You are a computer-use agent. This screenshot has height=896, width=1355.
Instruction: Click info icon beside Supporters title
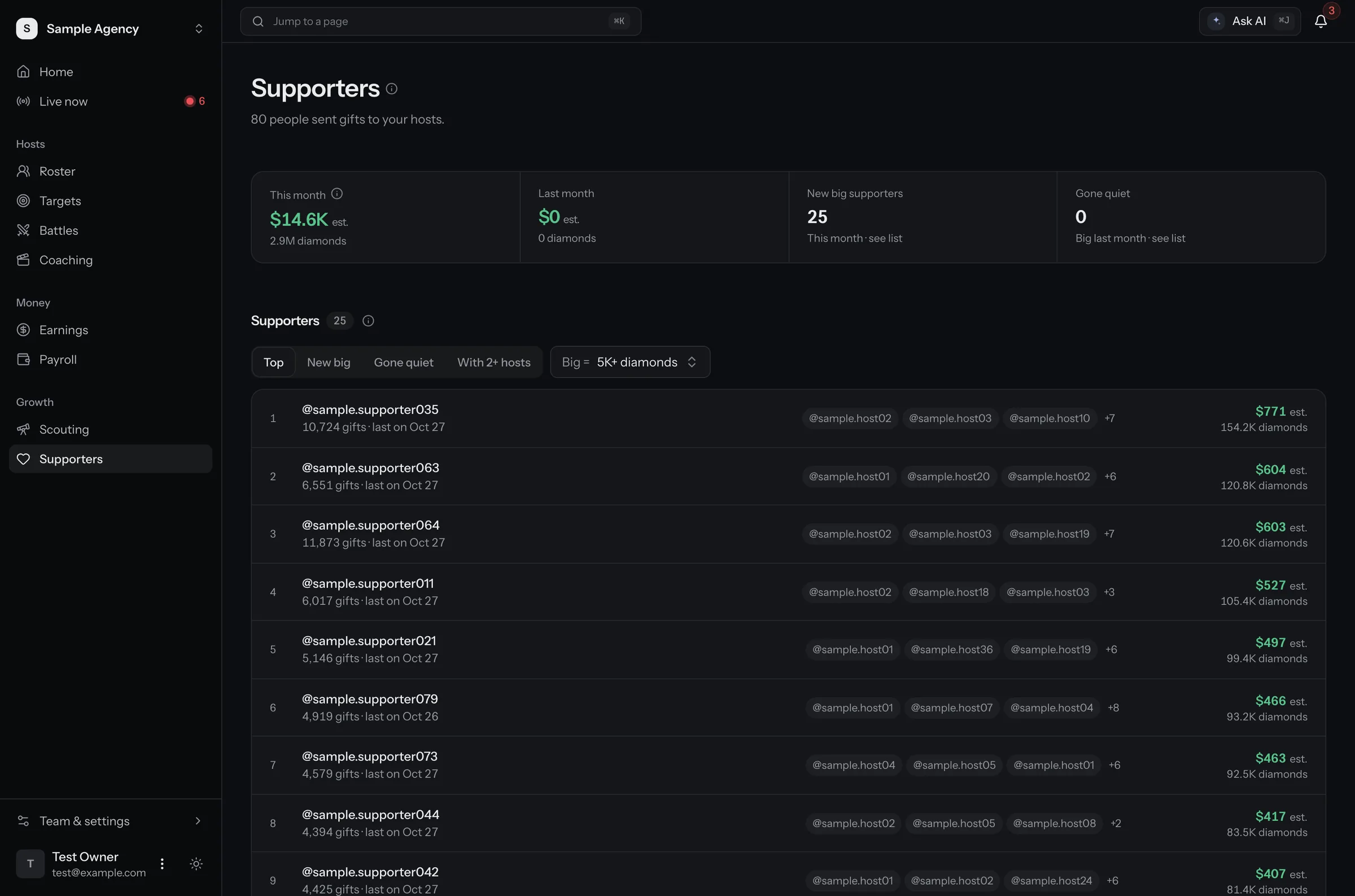(x=391, y=89)
